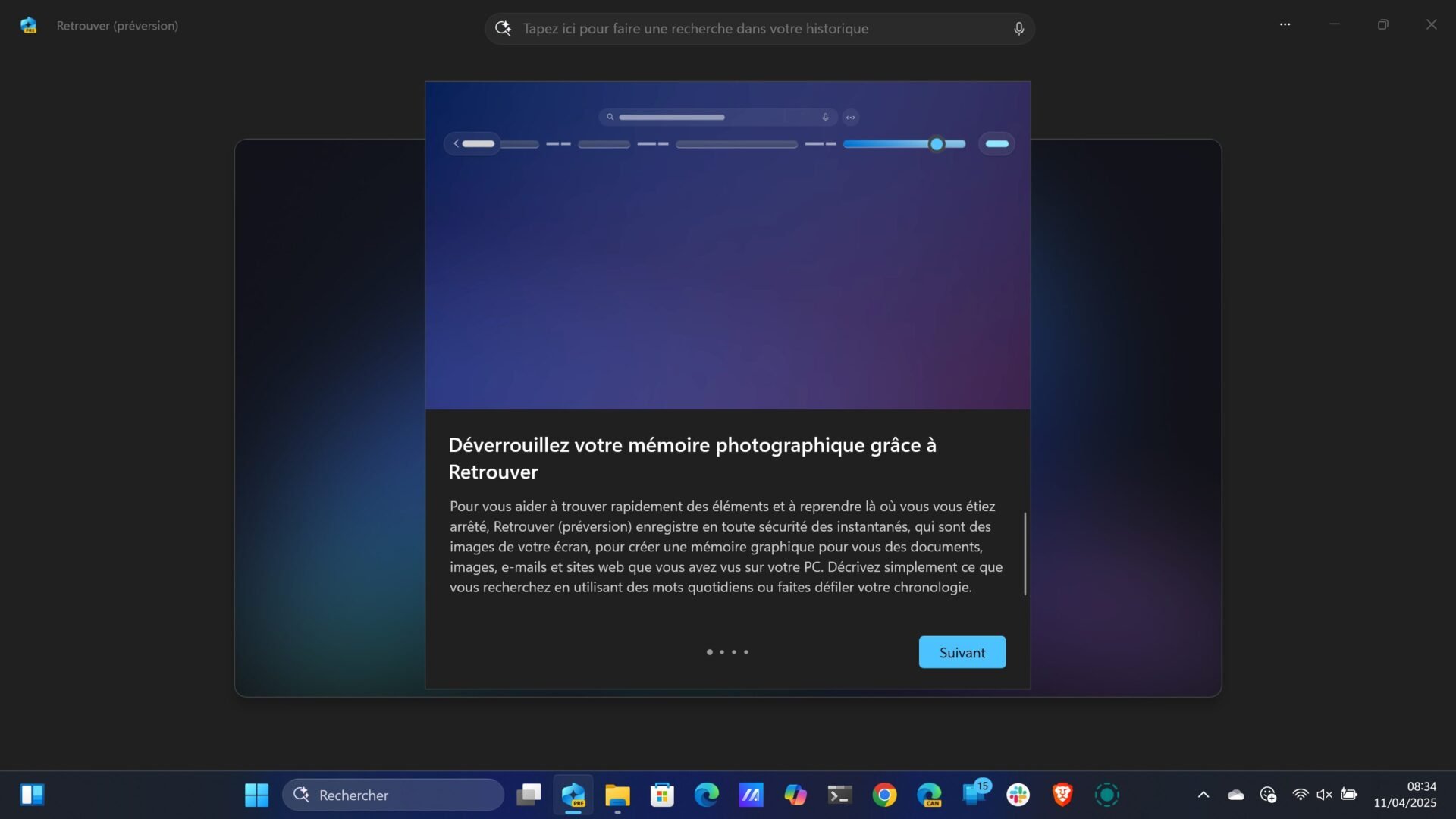Click the microphone icon in search bar
Image resolution: width=1456 pixels, height=819 pixels.
pyautogui.click(x=1018, y=29)
